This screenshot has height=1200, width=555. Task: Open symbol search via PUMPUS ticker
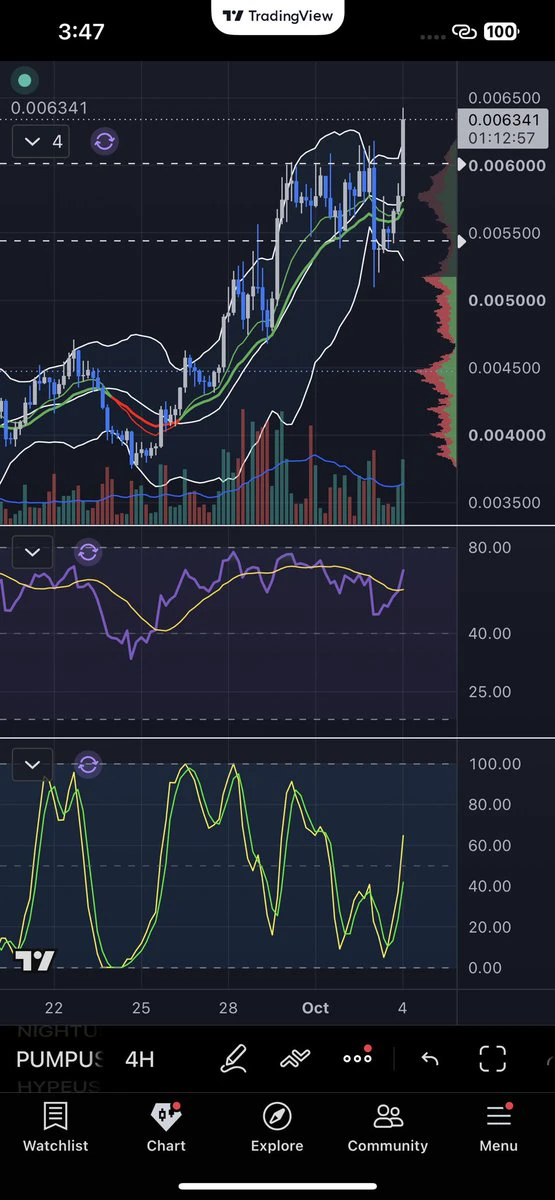60,1059
